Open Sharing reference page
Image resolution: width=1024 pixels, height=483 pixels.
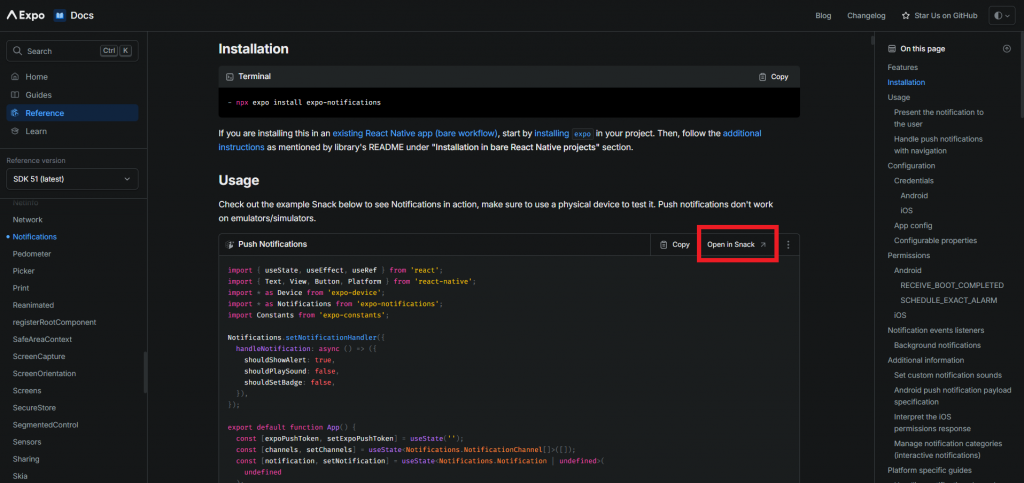point(25,459)
